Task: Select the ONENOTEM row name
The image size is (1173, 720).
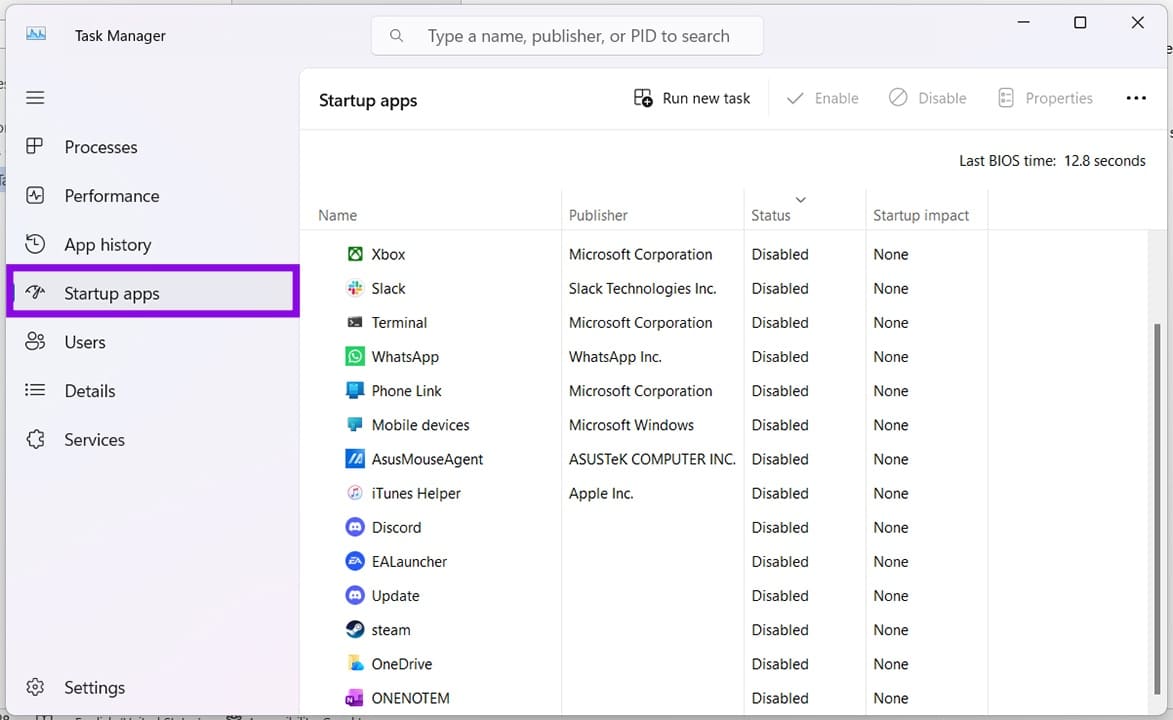Action: point(411,698)
